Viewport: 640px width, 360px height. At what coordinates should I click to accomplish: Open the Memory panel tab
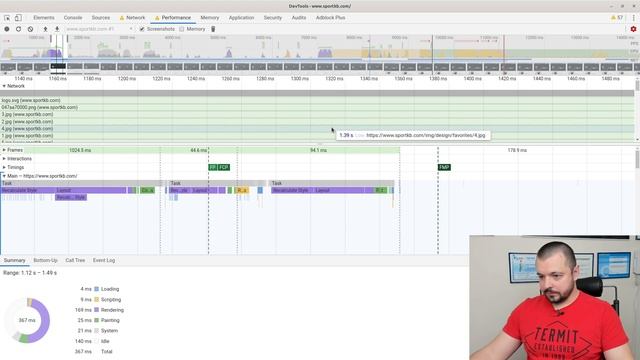[209, 18]
